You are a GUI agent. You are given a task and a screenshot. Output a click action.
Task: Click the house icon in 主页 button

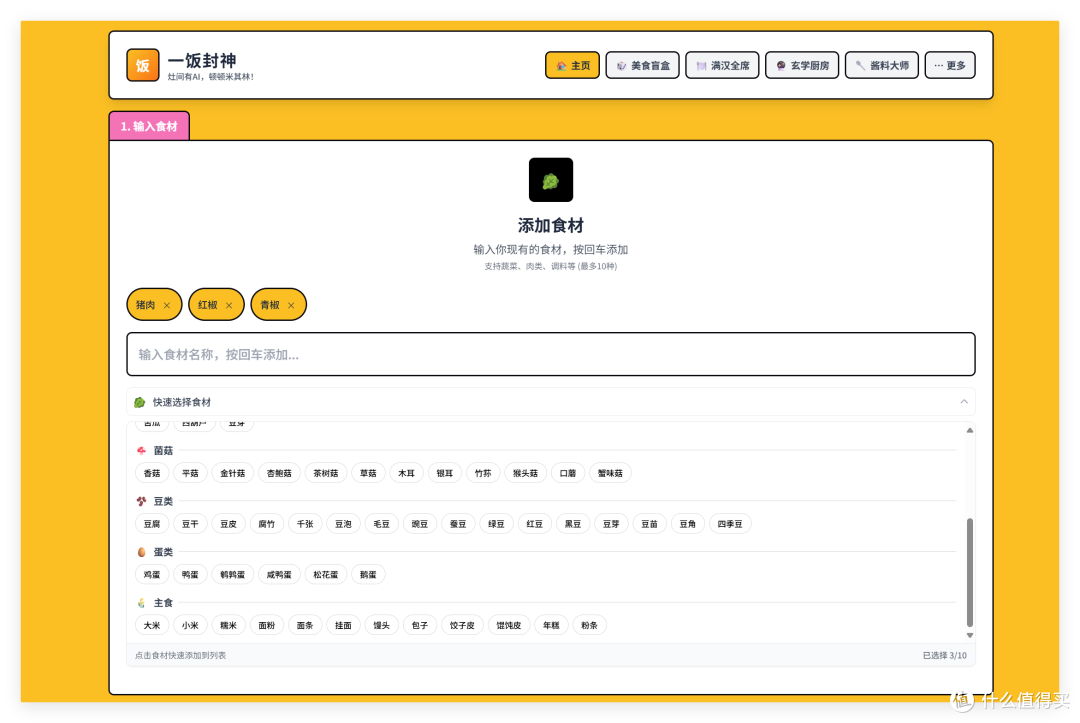coord(561,65)
